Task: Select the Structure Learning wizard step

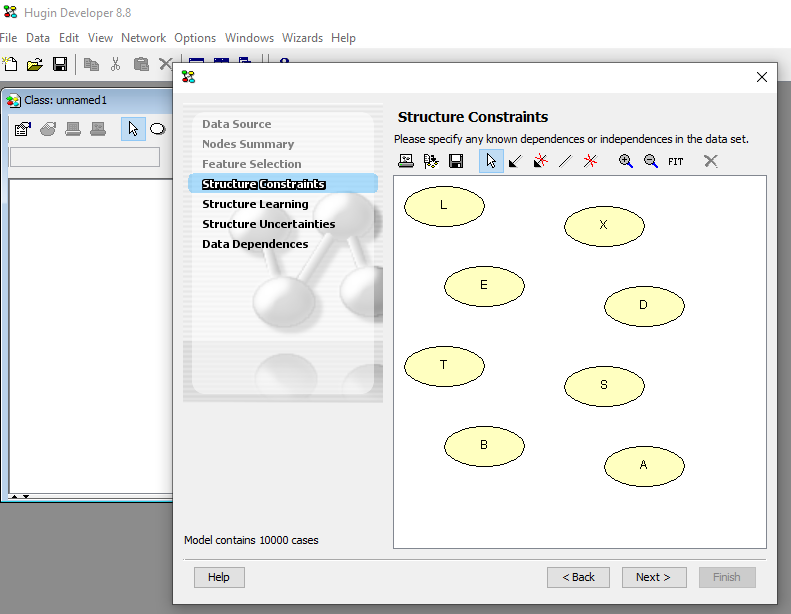Action: (255, 204)
